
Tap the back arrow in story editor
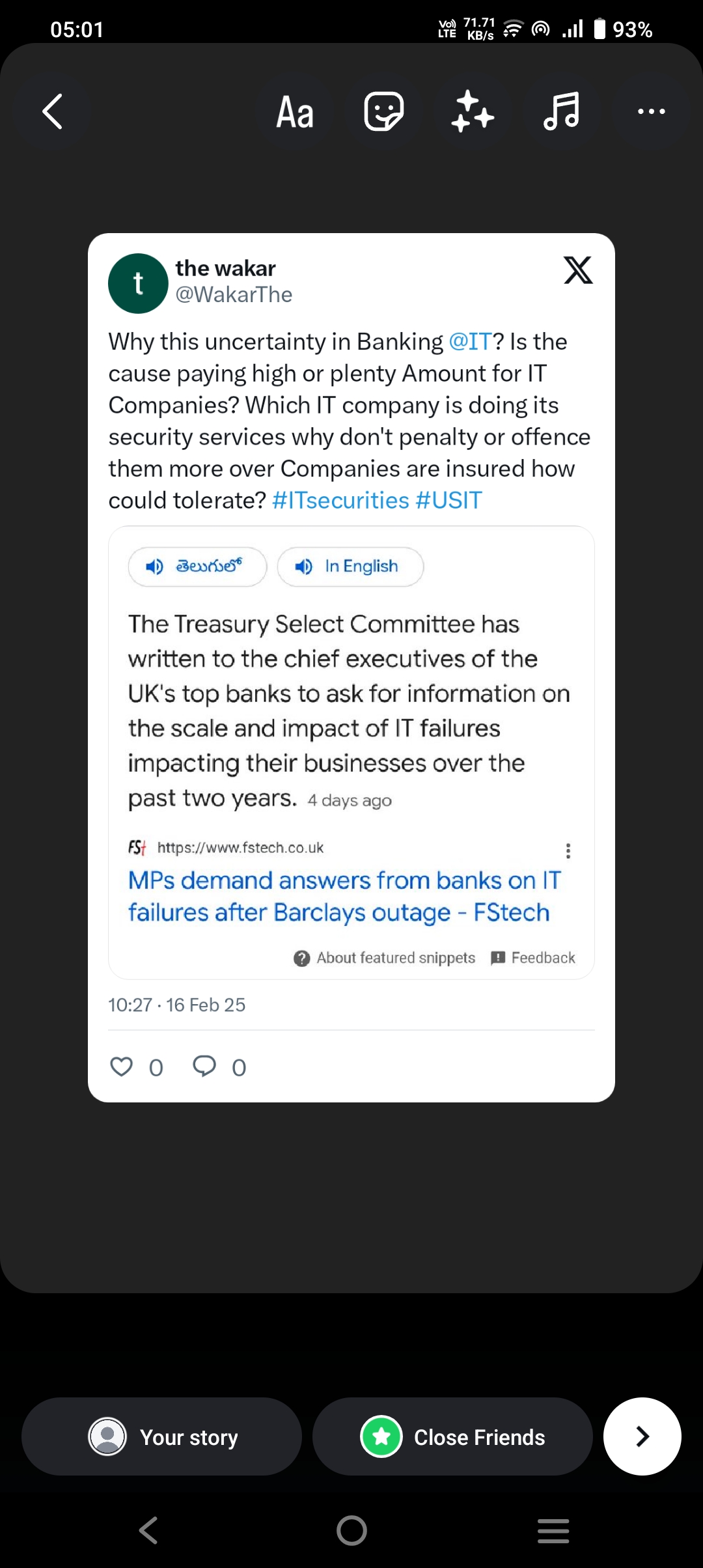tap(53, 111)
